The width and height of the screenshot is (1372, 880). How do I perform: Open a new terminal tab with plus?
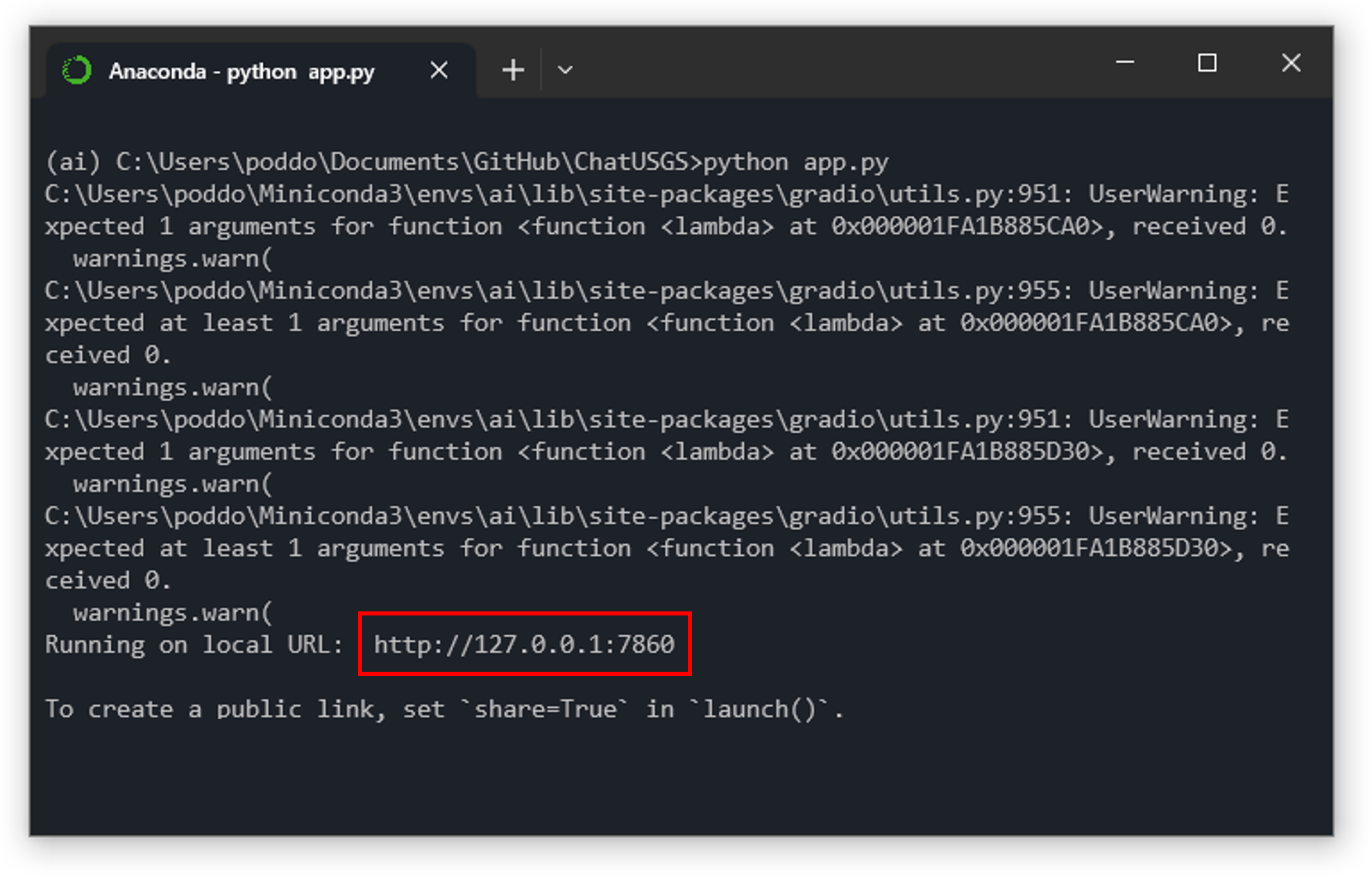(x=513, y=70)
